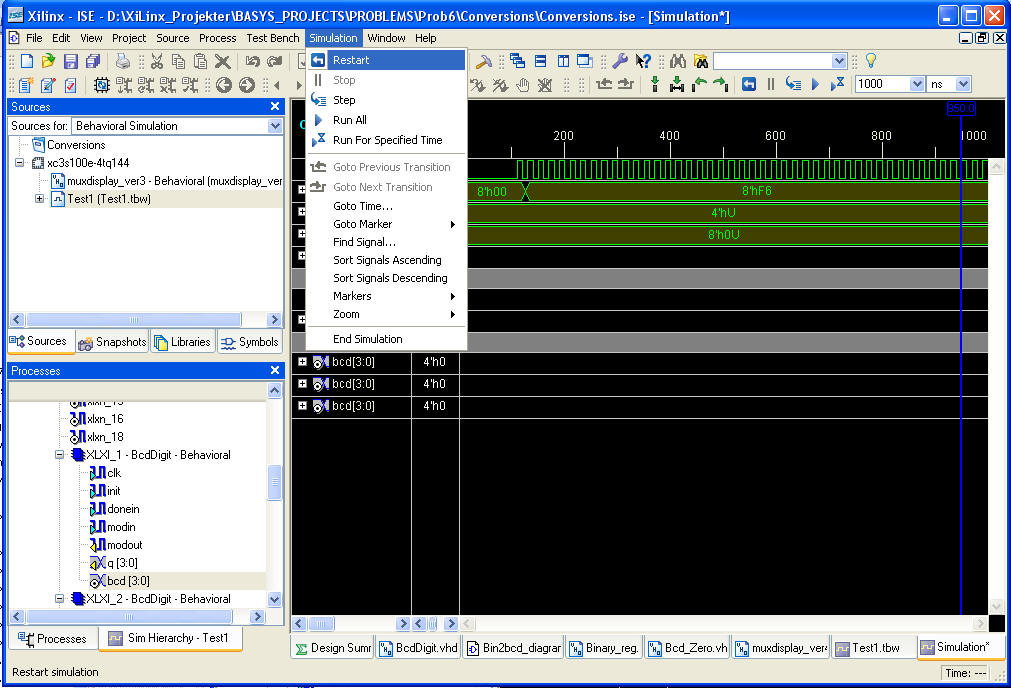Open the Sources for Behavioral Simulation dropdown
This screenshot has height=688, width=1011.
pyautogui.click(x=275, y=126)
